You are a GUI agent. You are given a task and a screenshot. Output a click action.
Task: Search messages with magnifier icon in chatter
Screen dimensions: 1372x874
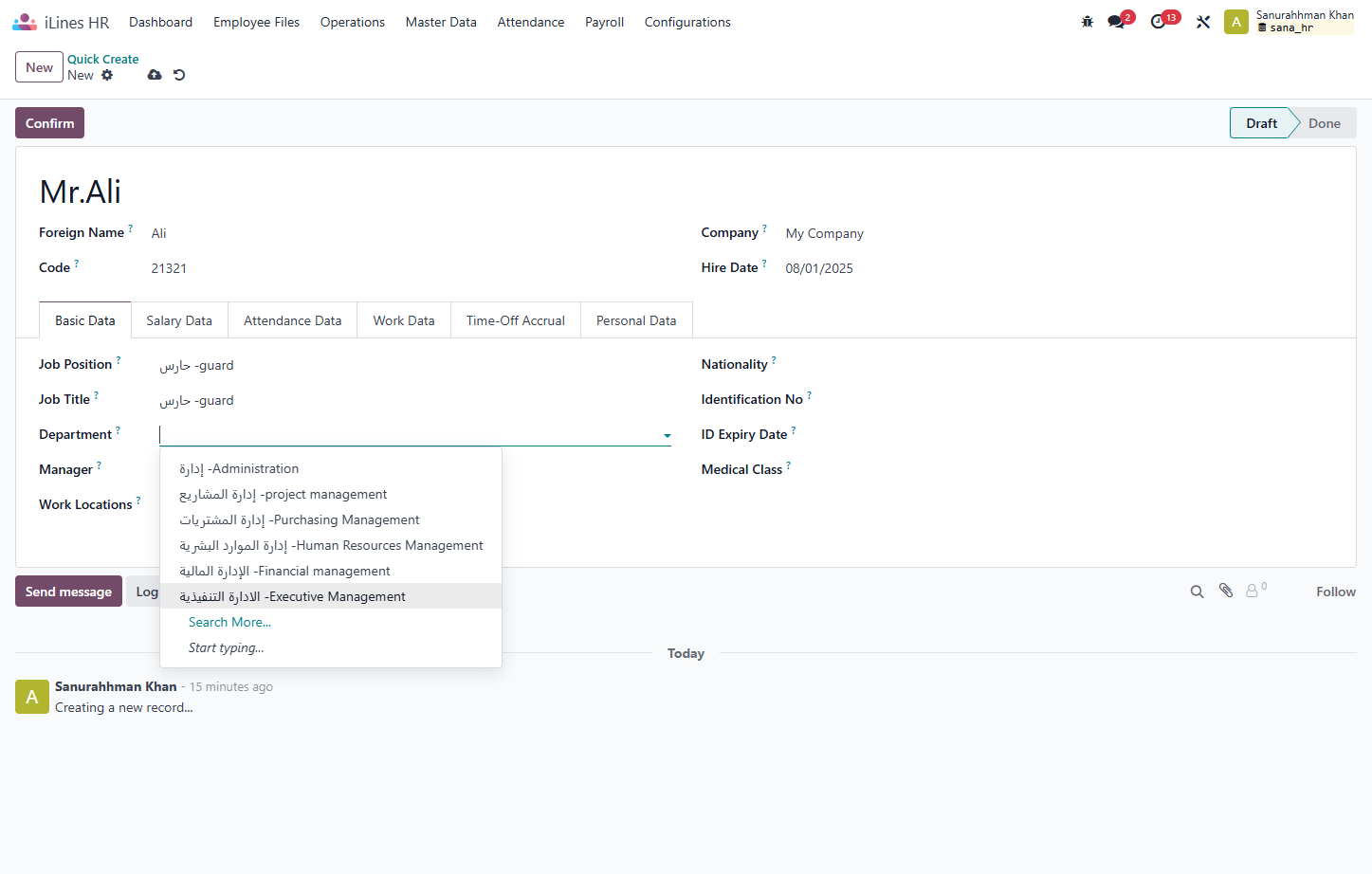[1198, 592]
